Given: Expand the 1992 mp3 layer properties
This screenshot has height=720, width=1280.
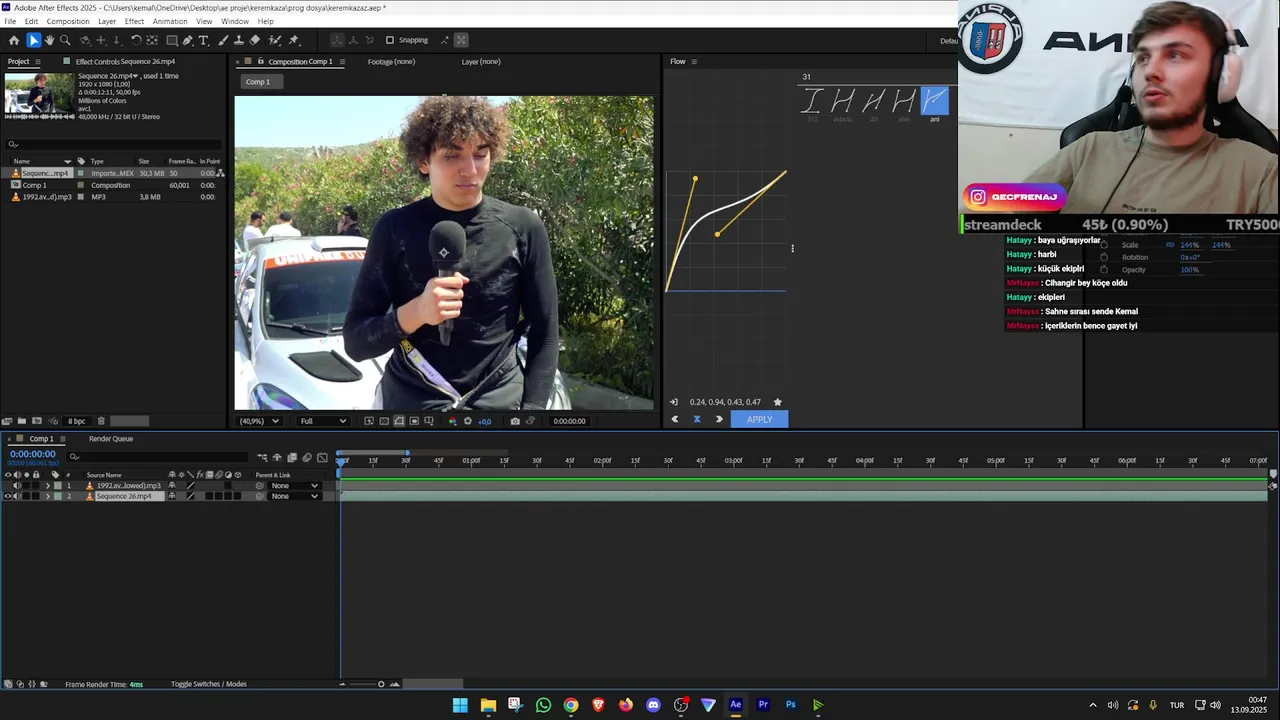Looking at the screenshot, I should pyautogui.click(x=47, y=486).
